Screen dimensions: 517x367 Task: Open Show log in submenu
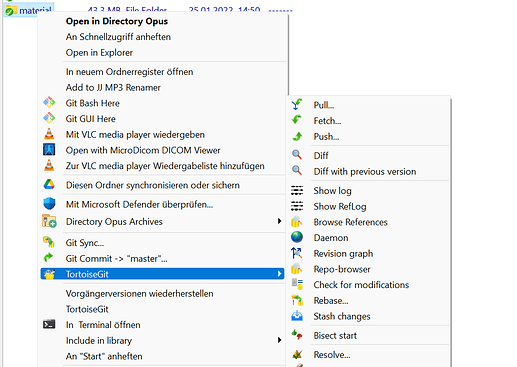pos(332,191)
